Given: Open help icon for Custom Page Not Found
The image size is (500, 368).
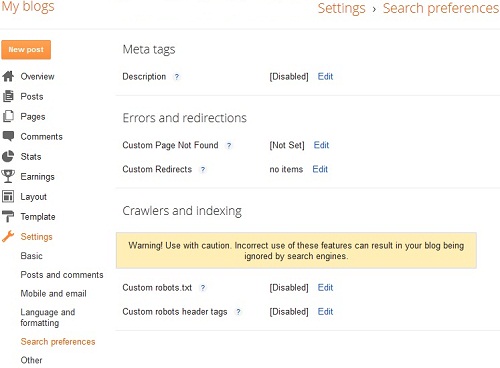Looking at the screenshot, I should tap(229, 145).
